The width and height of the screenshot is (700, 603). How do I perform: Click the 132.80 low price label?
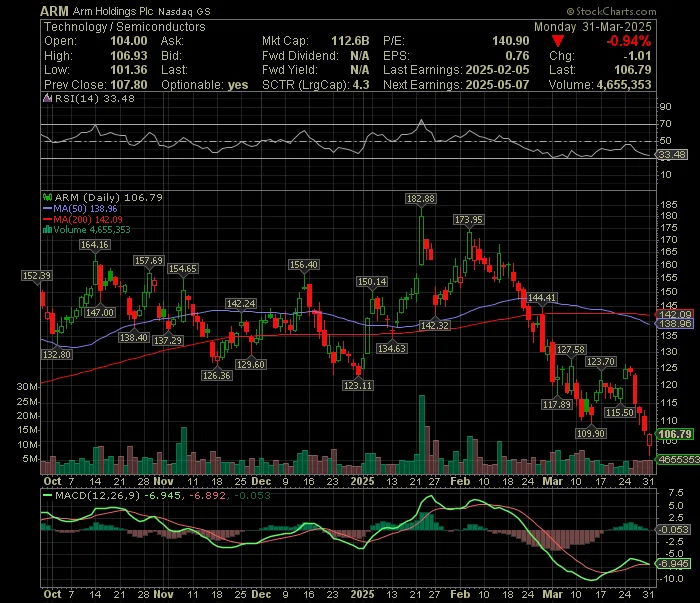pos(57,354)
